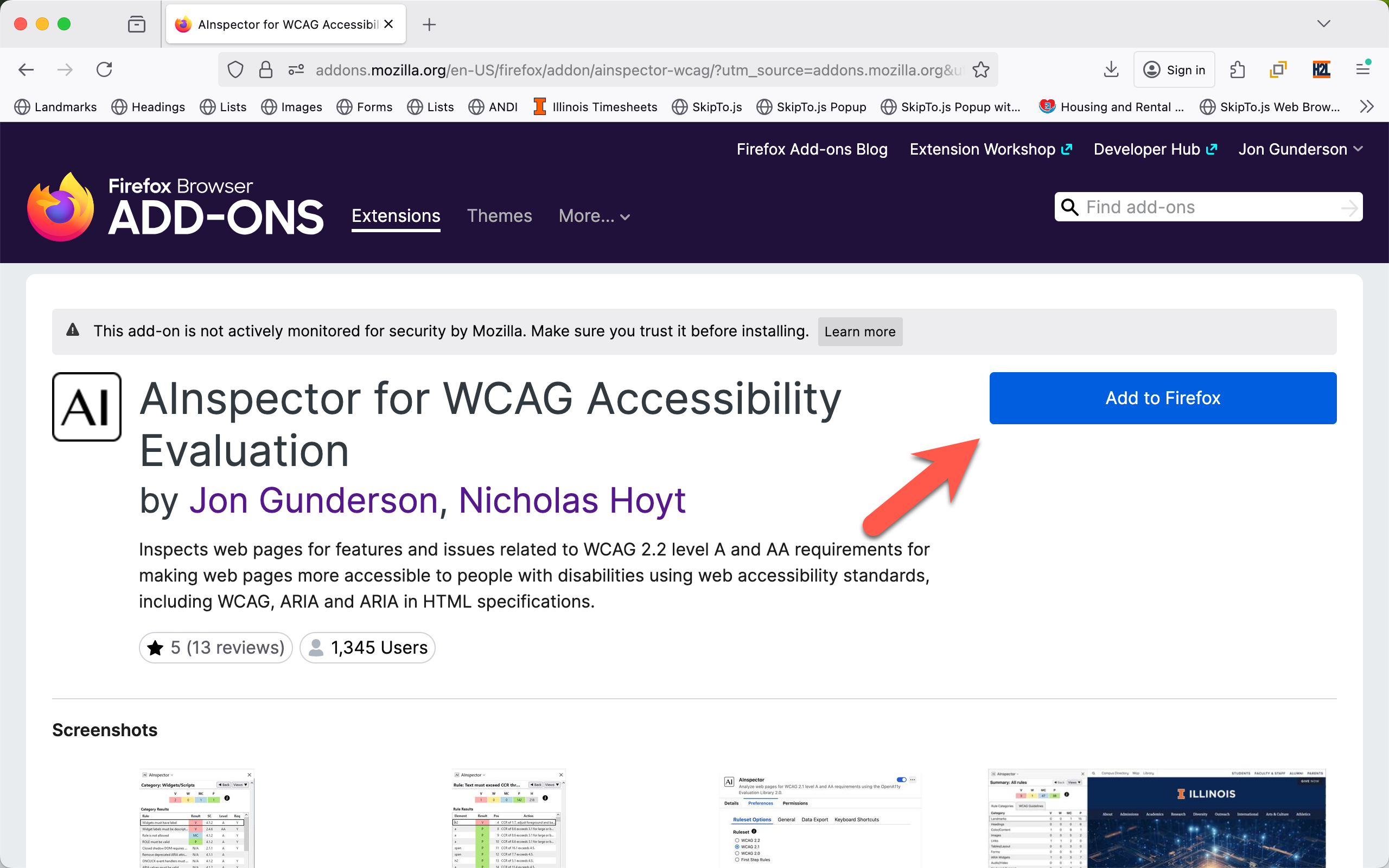Click the H2L extension toolbar icon
The height and width of the screenshot is (868, 1389).
pyautogui.click(x=1321, y=70)
